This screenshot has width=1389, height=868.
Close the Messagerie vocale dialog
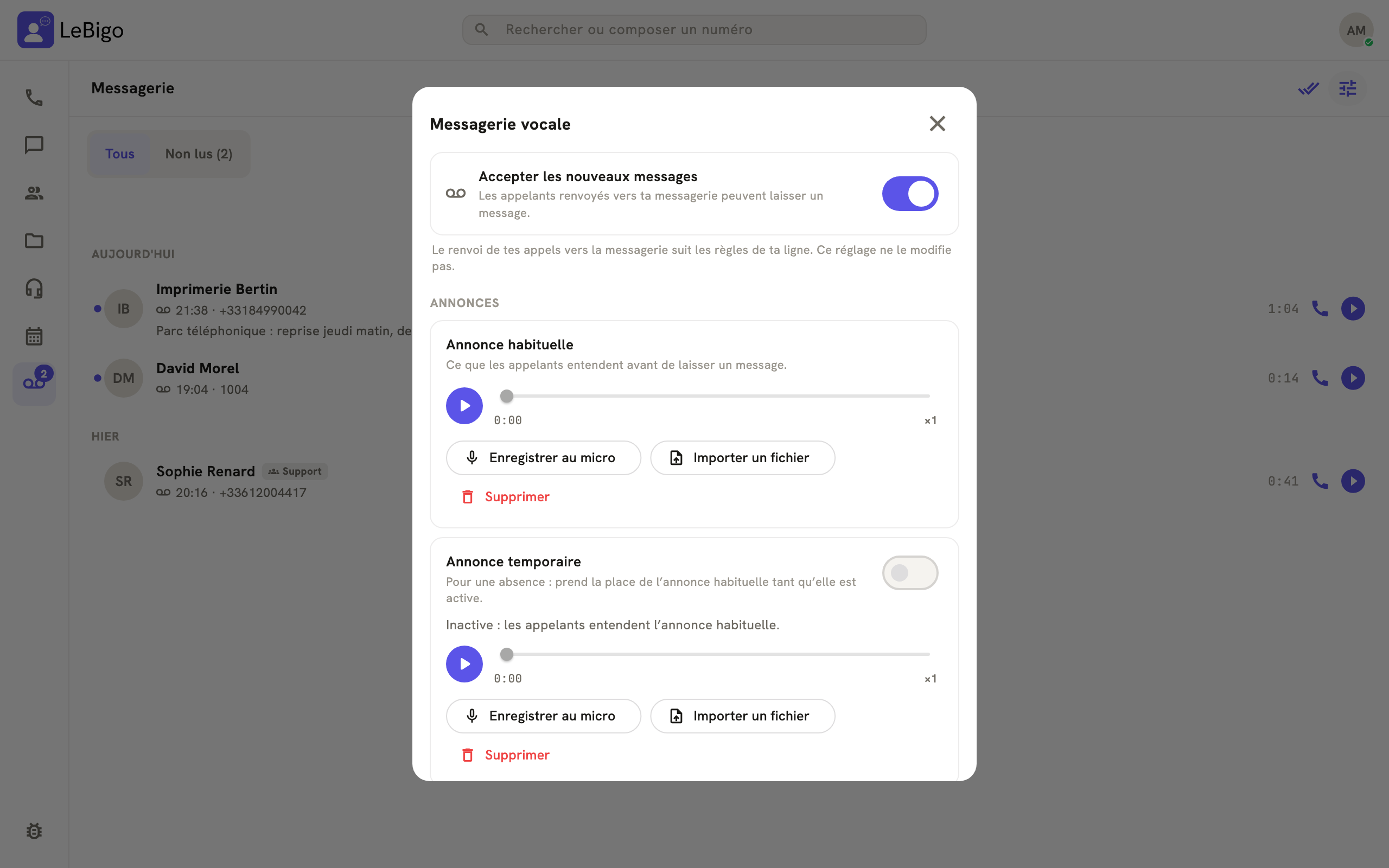[937, 124]
